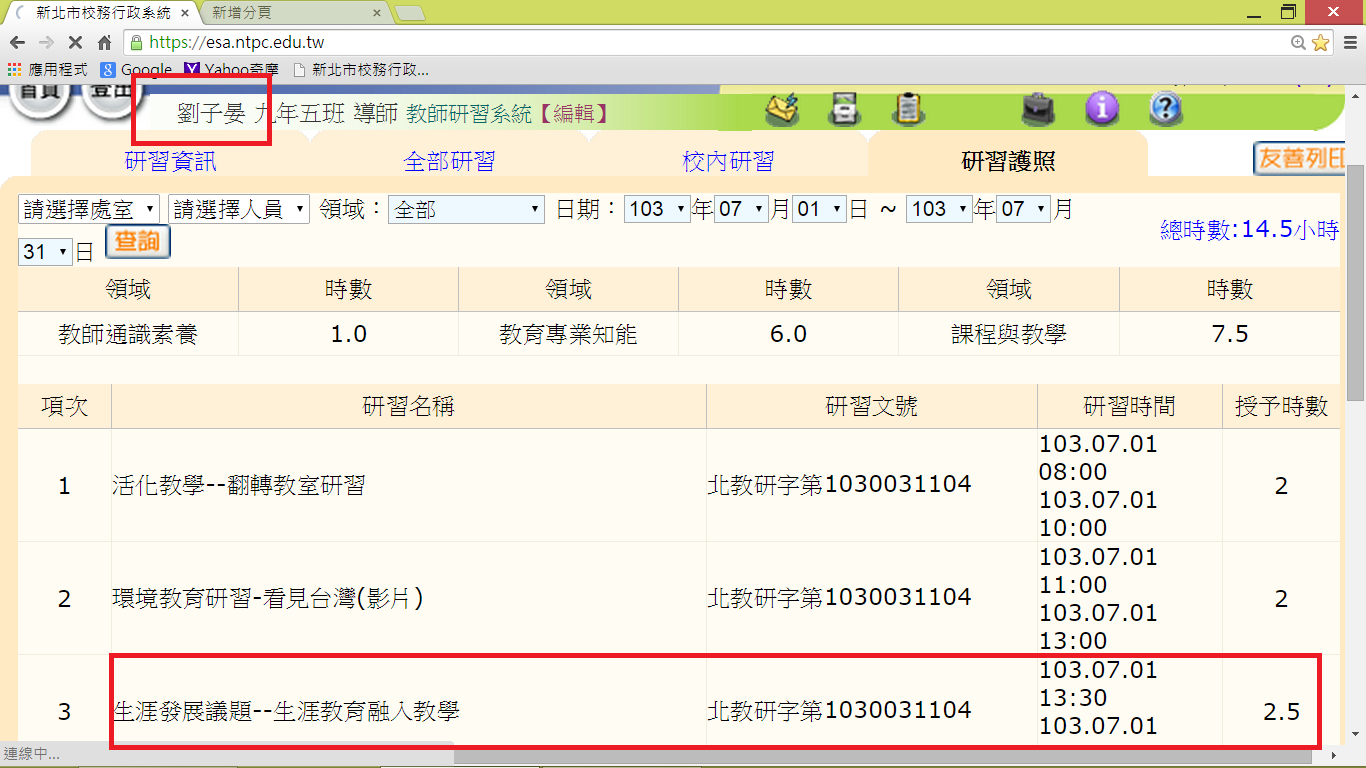Stop page loading with X icon
The width and height of the screenshot is (1366, 768).
pos(75,43)
